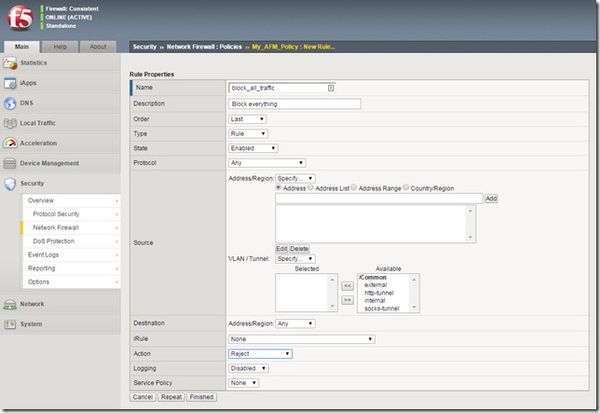Screen dimensions: 600x413
Task: Open the Device Management icon
Action: (11, 163)
